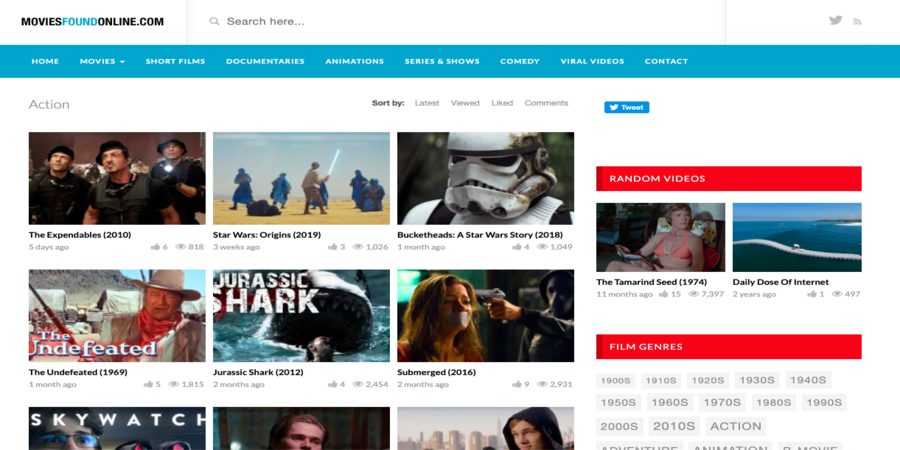Open the RSS feed icon
Viewport: 900px width, 450px height.
pos(857,22)
